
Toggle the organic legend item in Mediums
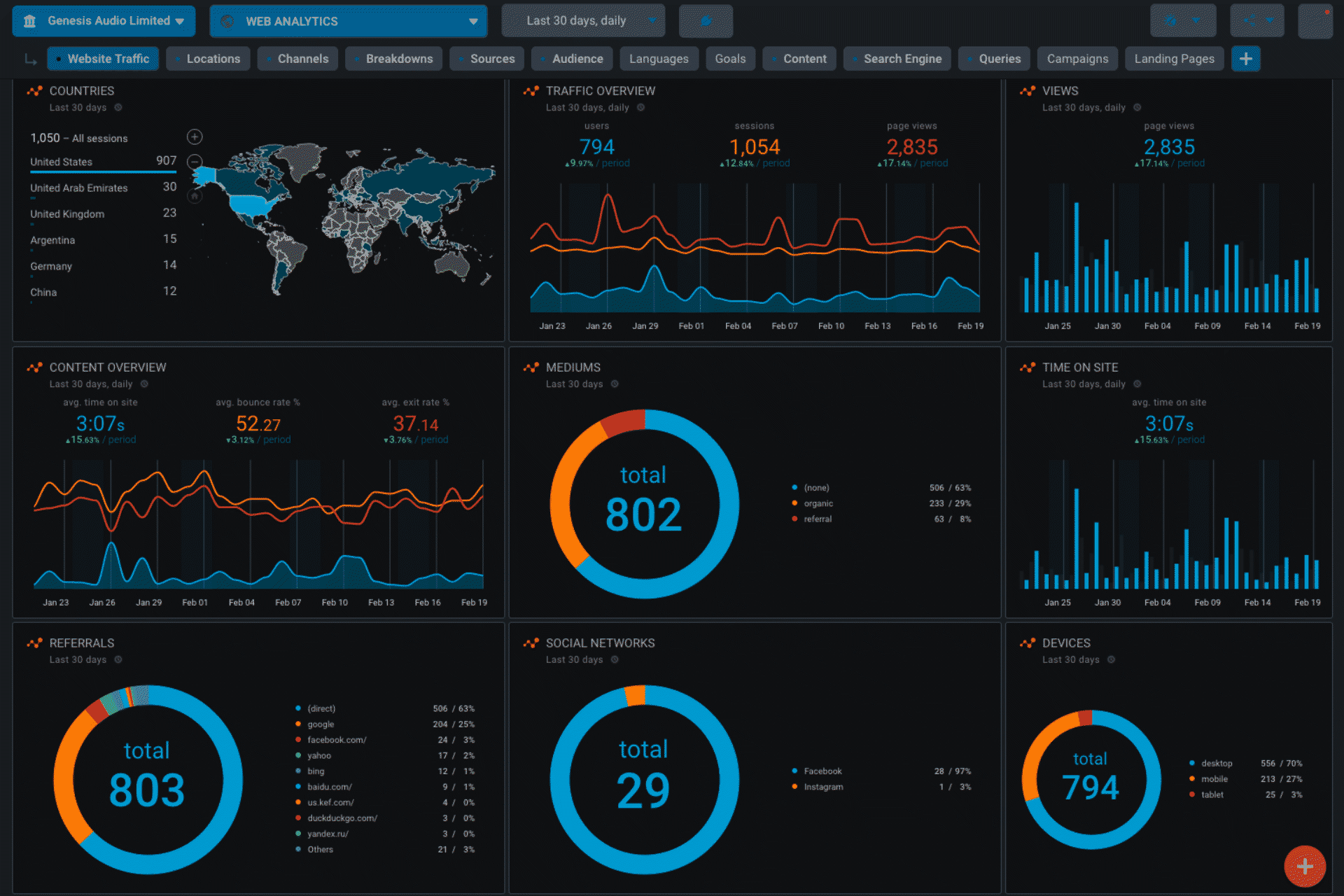tap(818, 503)
